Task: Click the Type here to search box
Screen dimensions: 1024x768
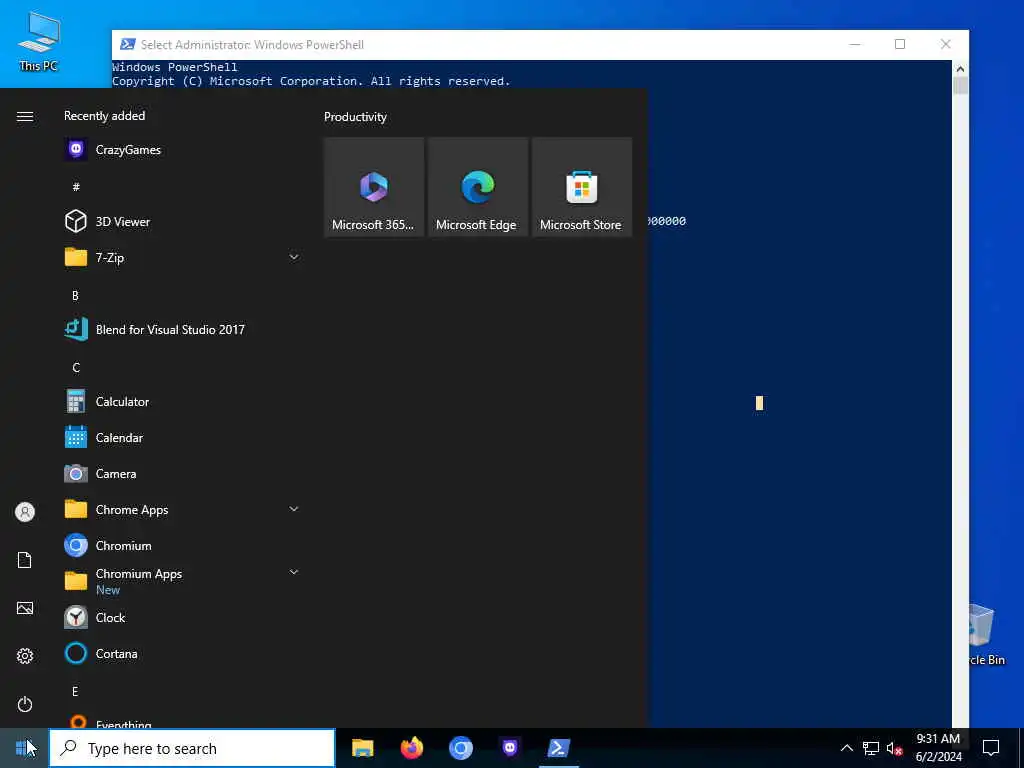Action: click(193, 748)
